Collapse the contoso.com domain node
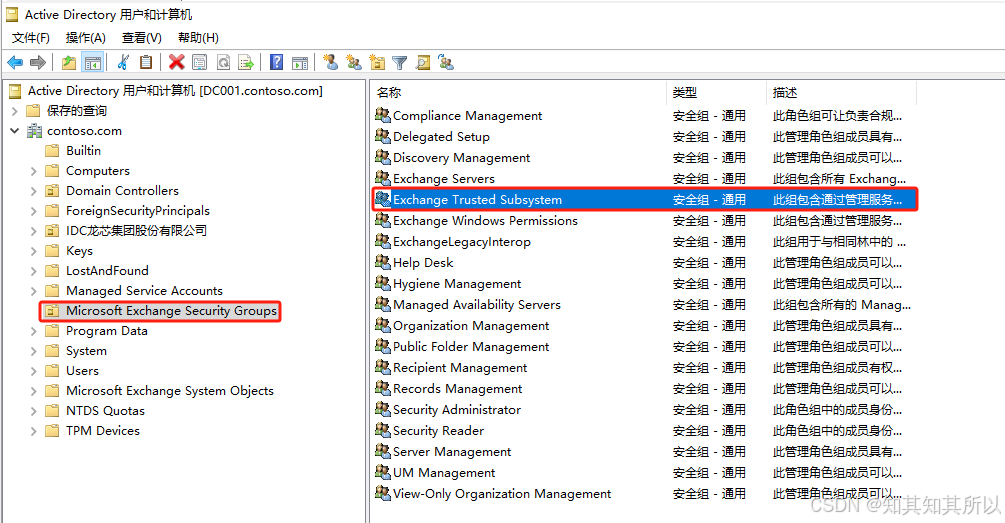This screenshot has height=523, width=1005. [x=15, y=131]
